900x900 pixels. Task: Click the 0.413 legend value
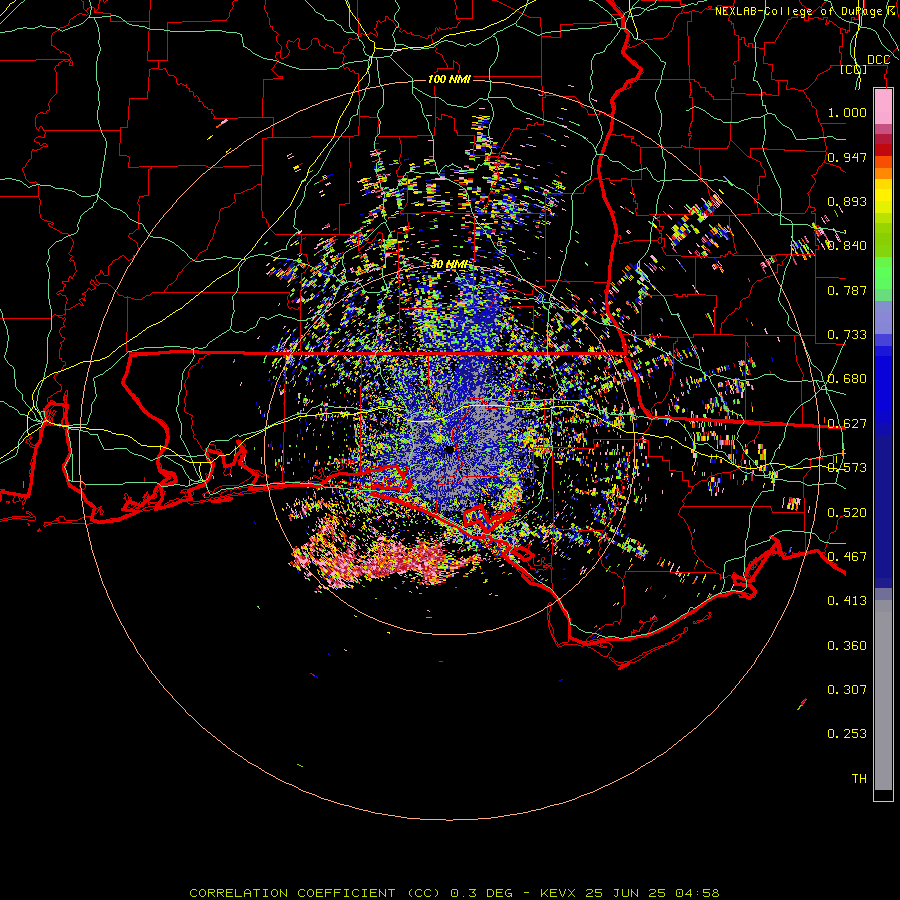[x=847, y=601]
